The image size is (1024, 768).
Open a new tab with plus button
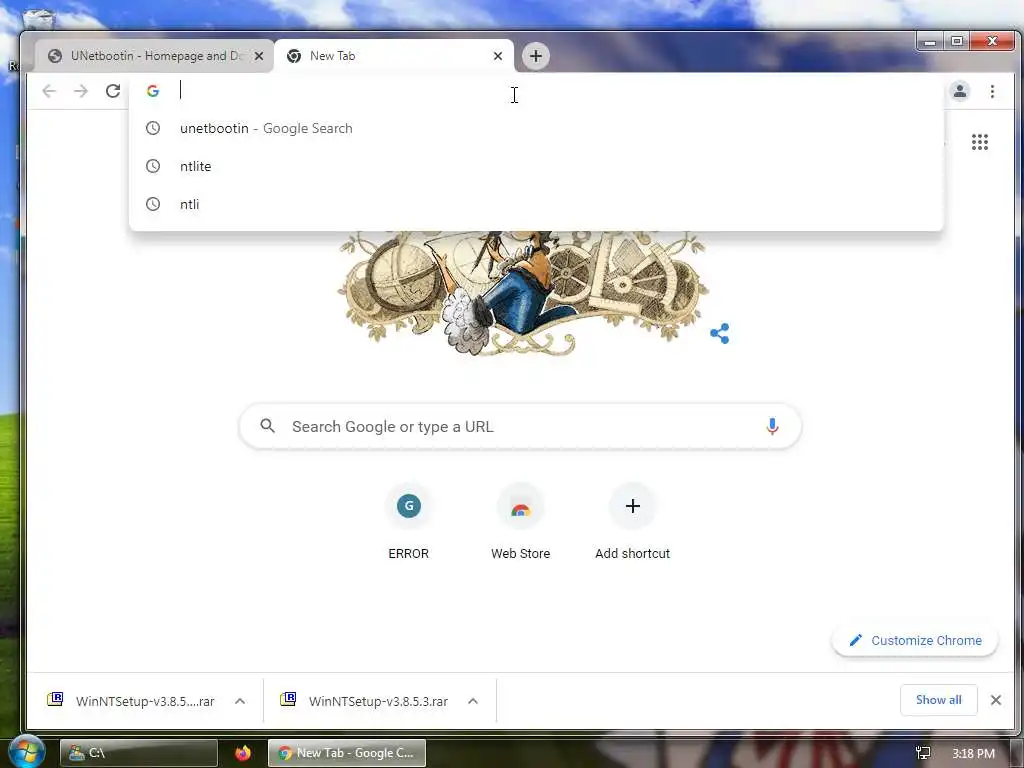pos(536,56)
